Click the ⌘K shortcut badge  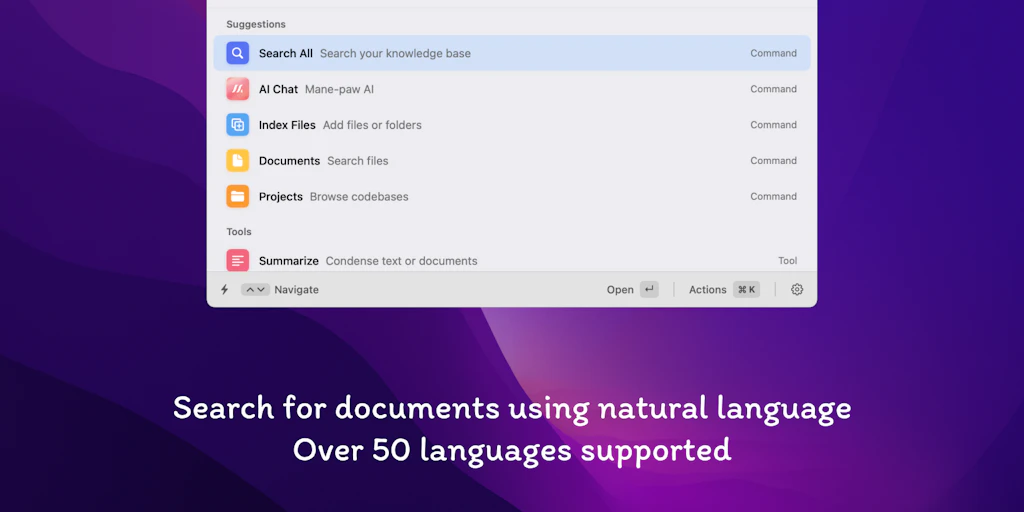point(746,289)
